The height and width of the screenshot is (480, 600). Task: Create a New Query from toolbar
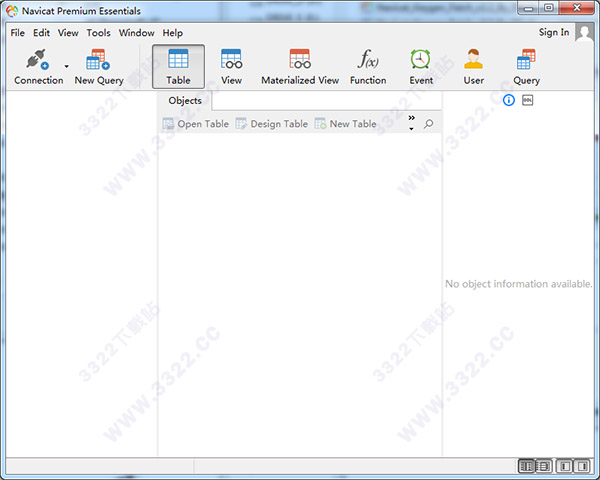click(99, 67)
